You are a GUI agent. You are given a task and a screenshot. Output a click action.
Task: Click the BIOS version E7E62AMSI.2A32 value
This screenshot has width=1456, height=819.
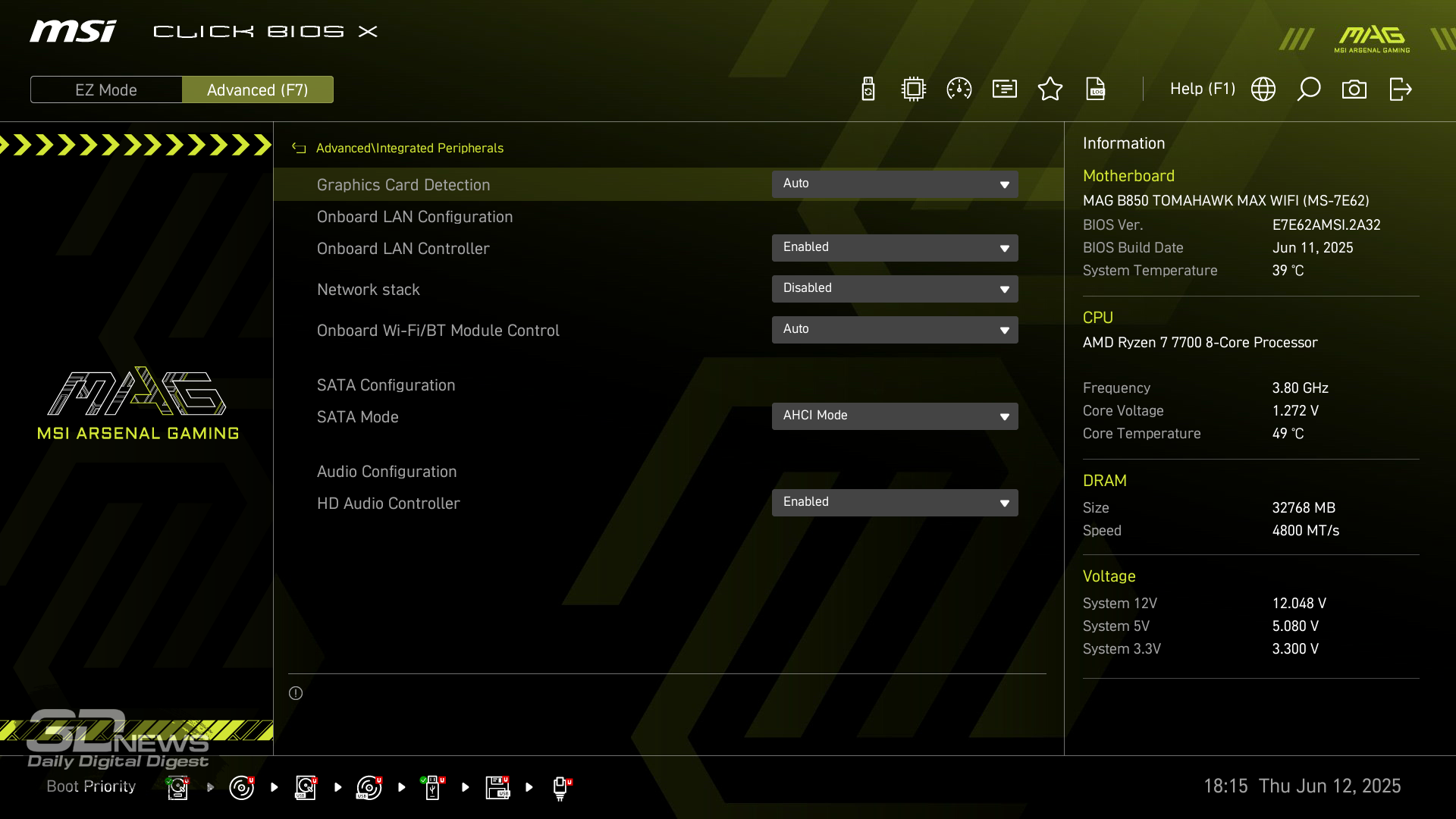coord(1326,225)
